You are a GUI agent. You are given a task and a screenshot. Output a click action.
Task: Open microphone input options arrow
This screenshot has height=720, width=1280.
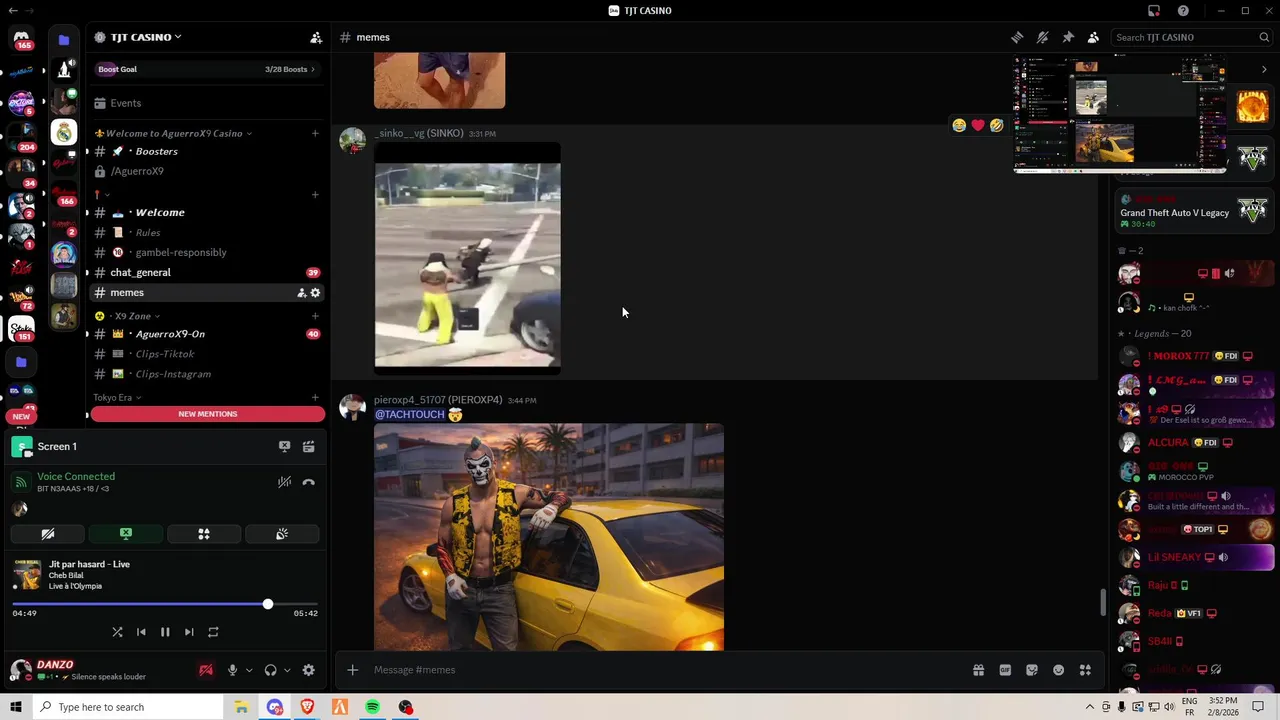(249, 671)
